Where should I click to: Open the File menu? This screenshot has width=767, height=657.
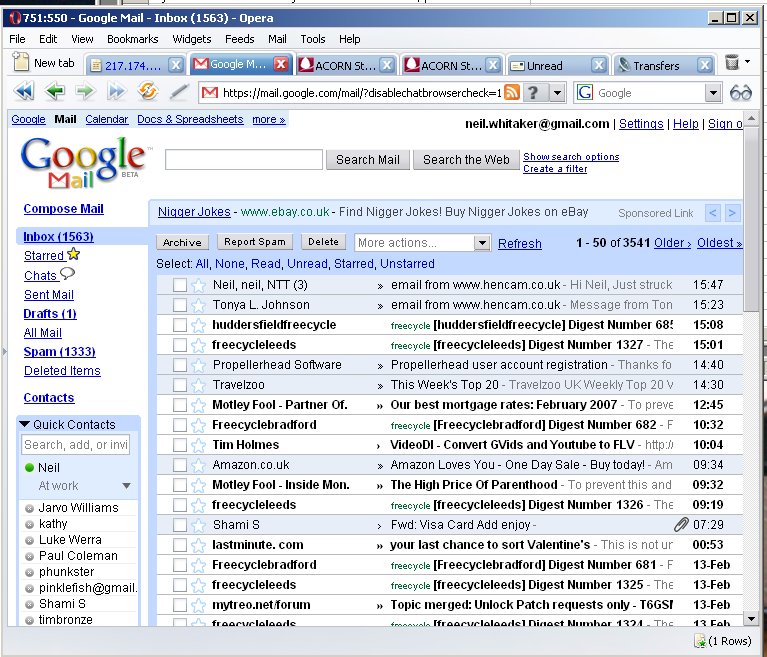(17, 39)
